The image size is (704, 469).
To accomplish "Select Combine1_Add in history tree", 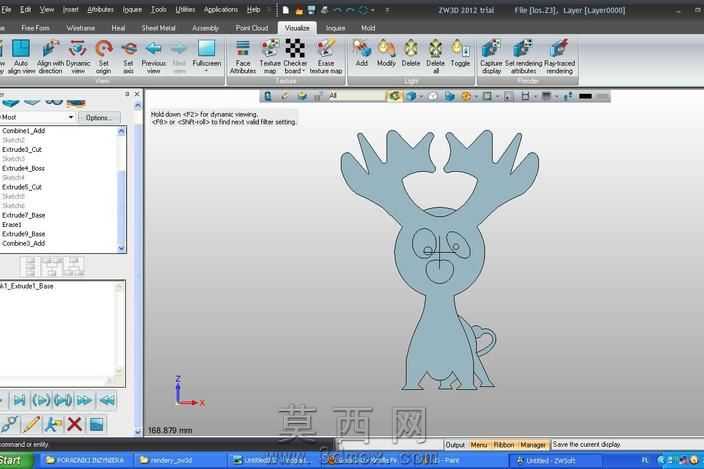I will pyautogui.click(x=23, y=131).
